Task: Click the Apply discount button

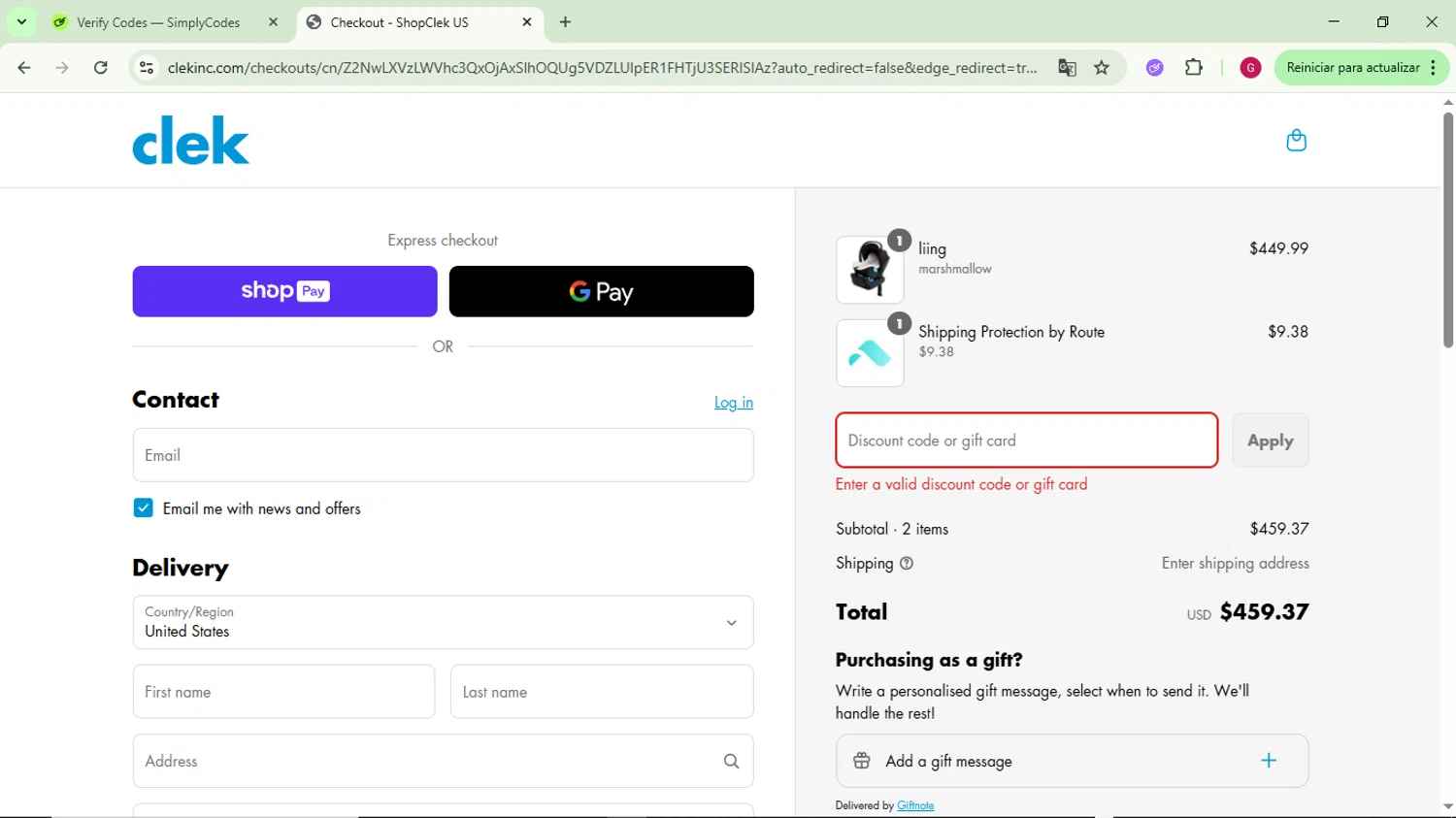Action: 1270,441
